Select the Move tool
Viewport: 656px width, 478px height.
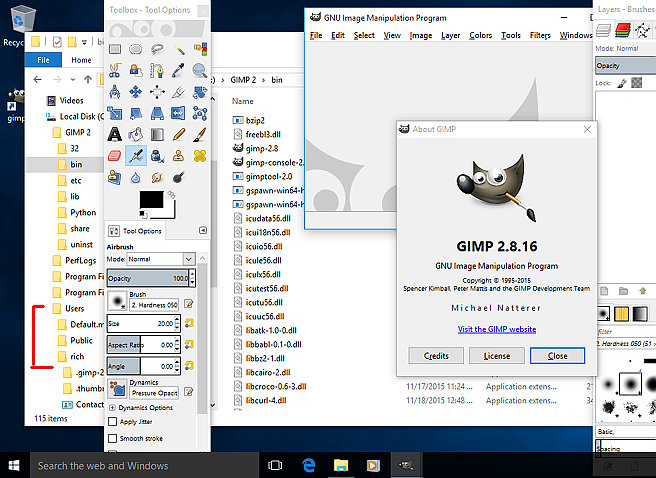click(x=136, y=92)
